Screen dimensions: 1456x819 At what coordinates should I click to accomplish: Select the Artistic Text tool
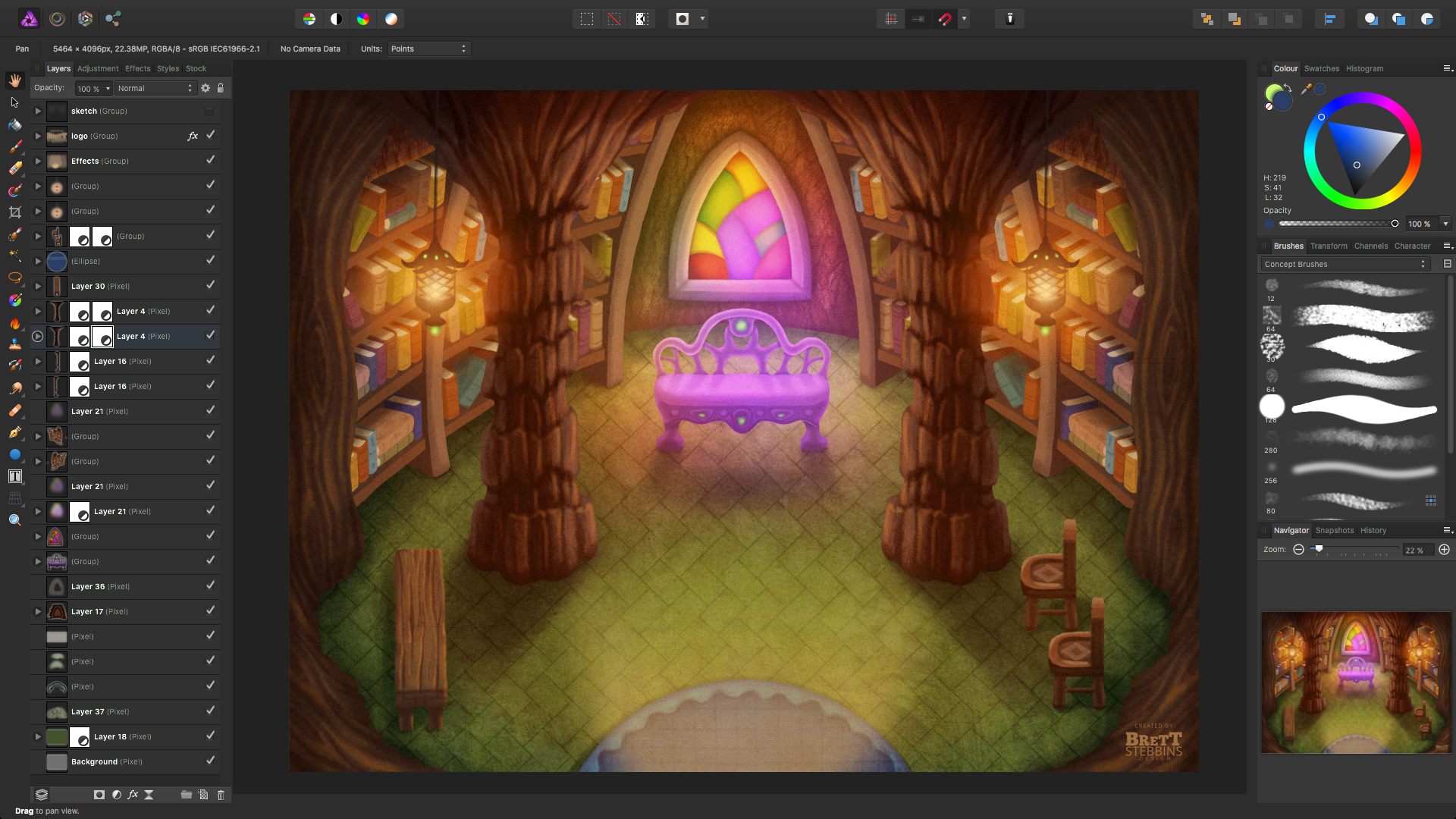(15, 476)
